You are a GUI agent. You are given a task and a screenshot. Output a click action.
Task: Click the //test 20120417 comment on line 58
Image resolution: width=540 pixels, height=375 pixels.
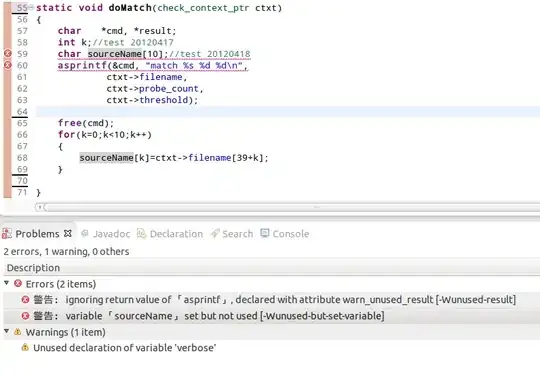click(x=133, y=42)
